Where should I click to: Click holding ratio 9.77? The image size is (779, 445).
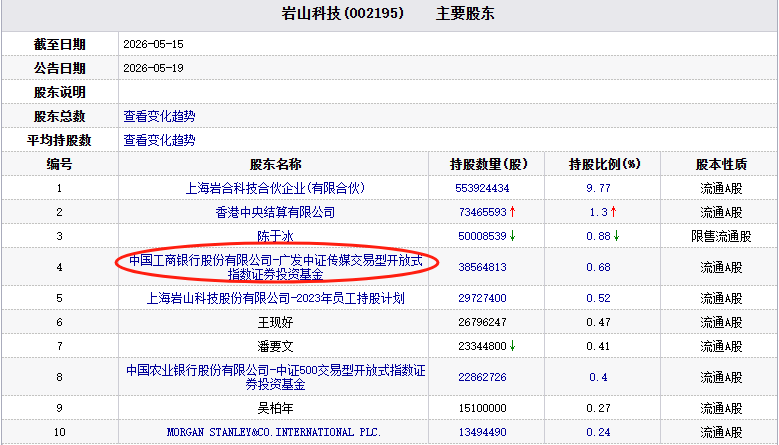(598, 188)
